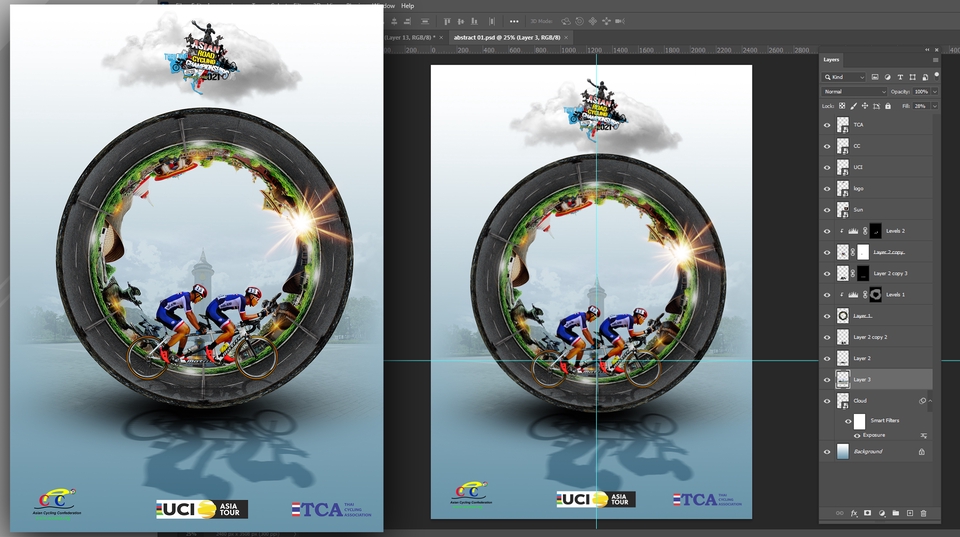Hide the CC layer

(x=827, y=146)
